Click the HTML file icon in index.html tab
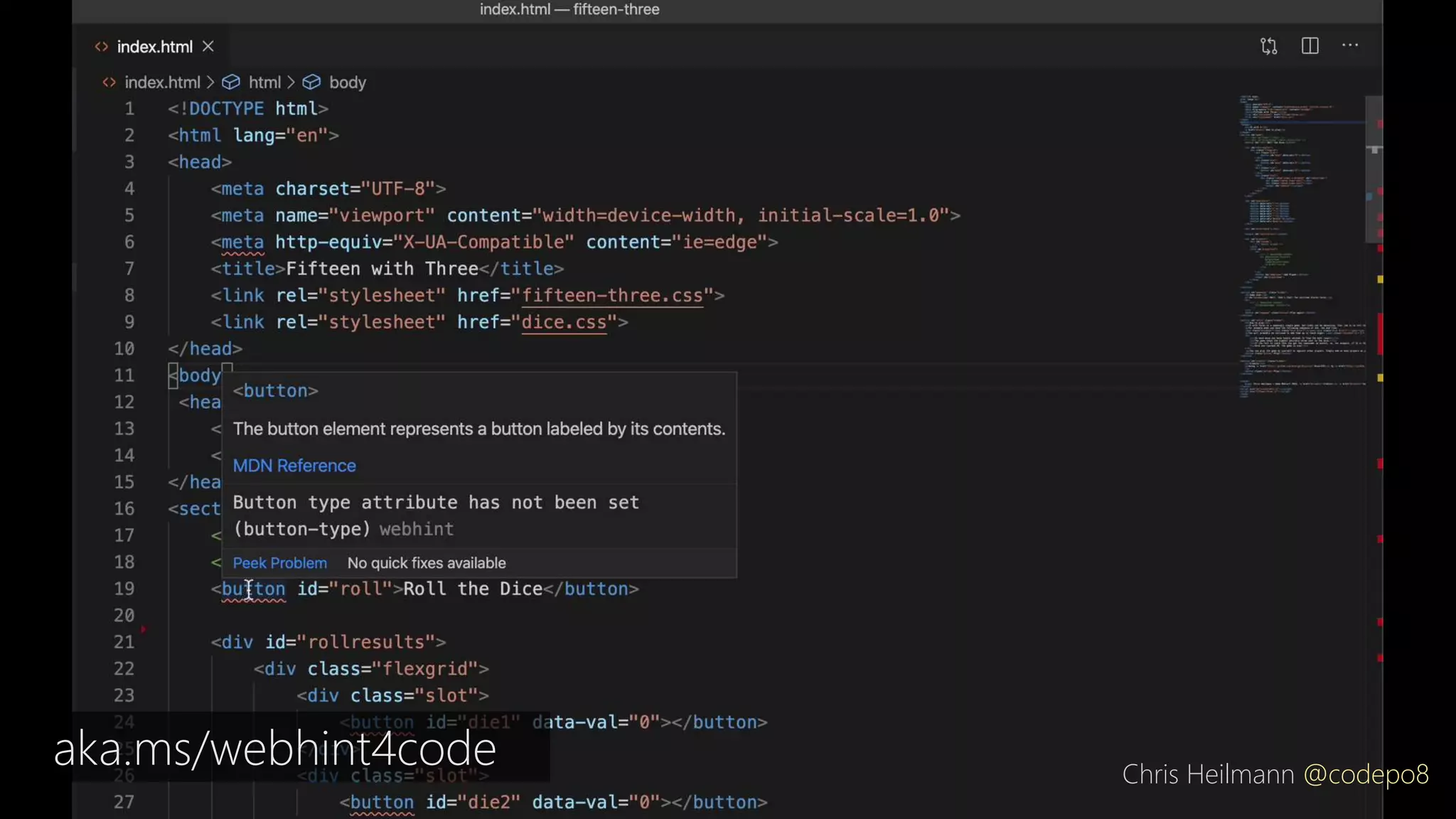 coord(102,47)
